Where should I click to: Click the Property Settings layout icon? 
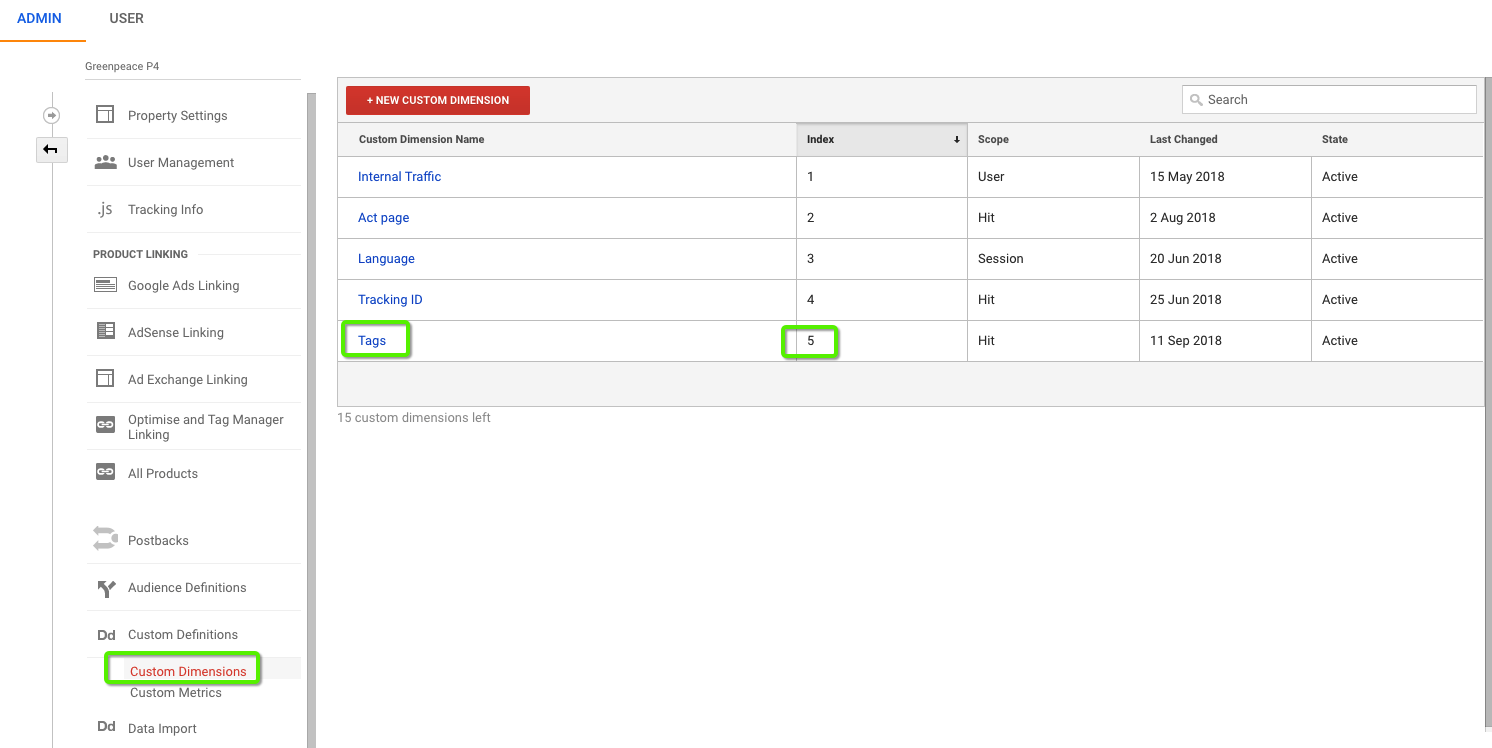[x=105, y=115]
